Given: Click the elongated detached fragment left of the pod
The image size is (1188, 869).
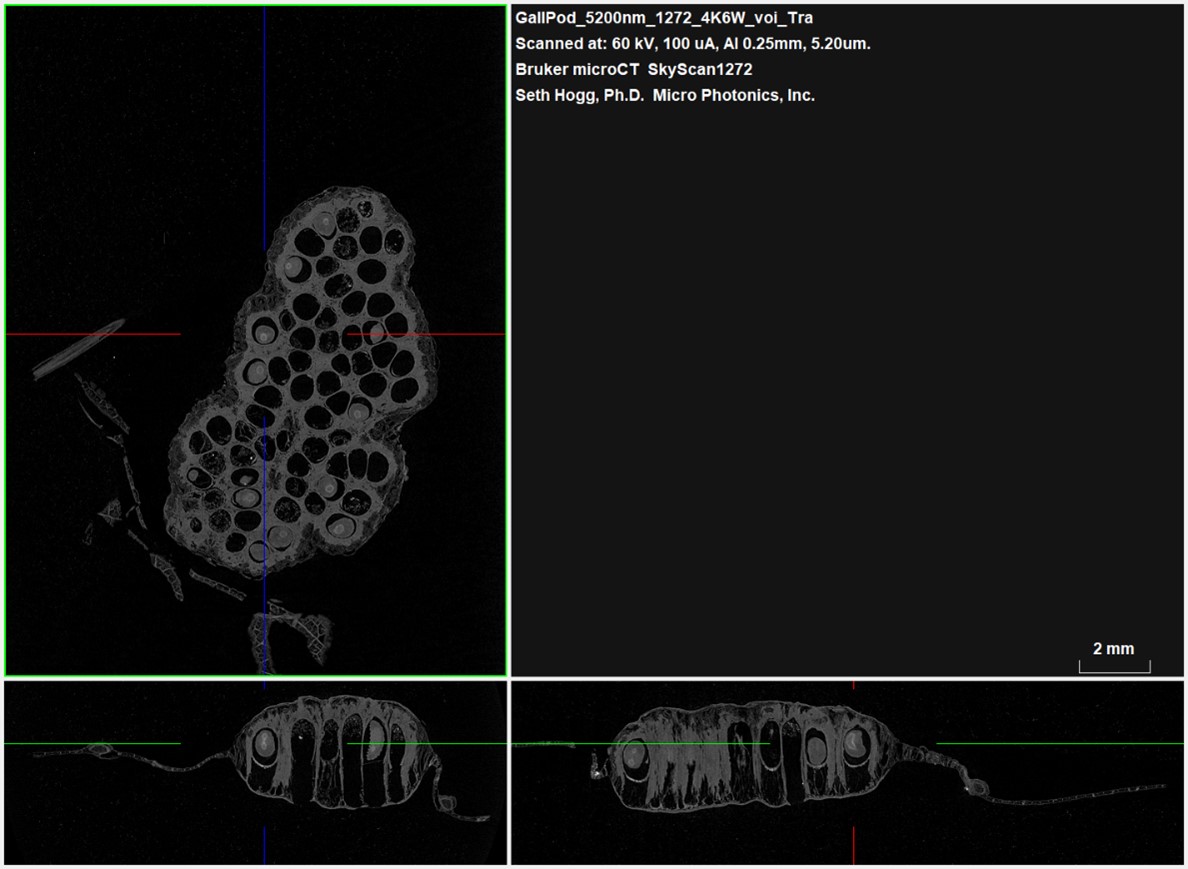Looking at the screenshot, I should click(x=78, y=349).
